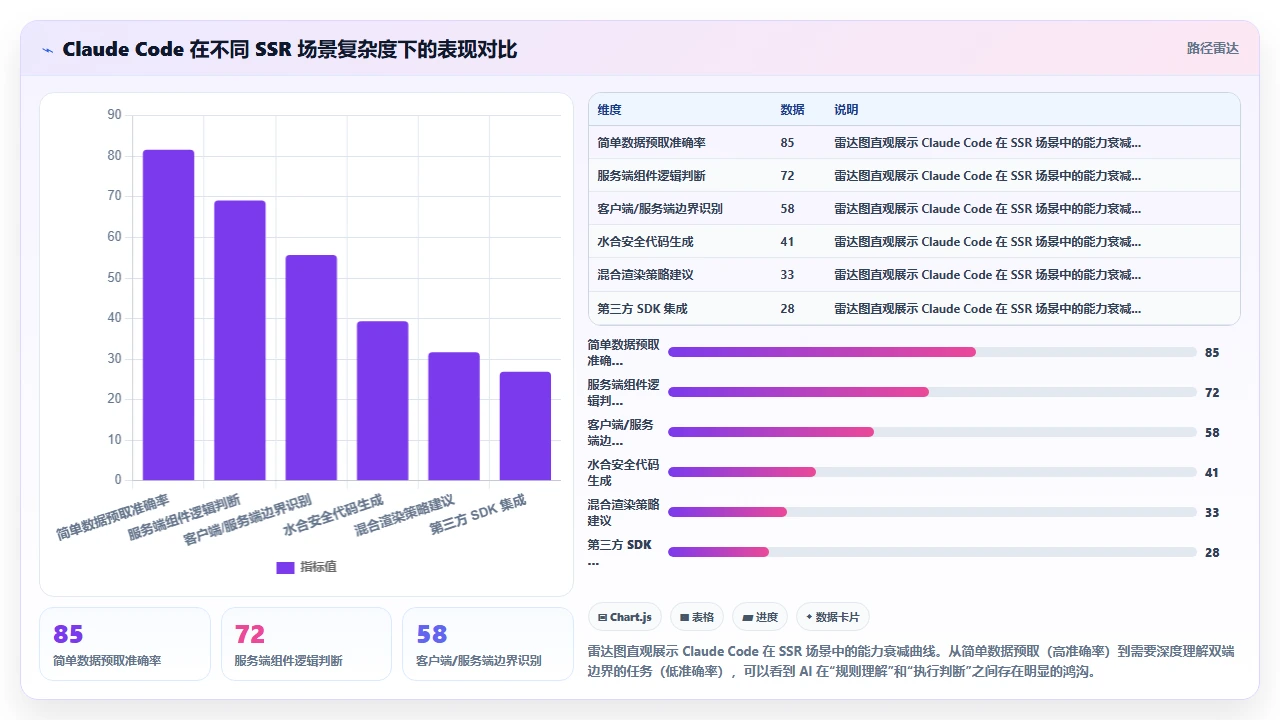Click the value 72 in the table
The width and height of the screenshot is (1280, 720).
tap(787, 176)
